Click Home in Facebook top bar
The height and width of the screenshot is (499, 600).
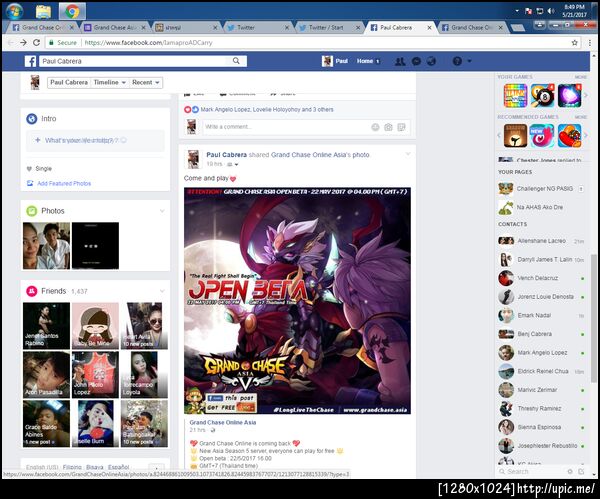365,61
